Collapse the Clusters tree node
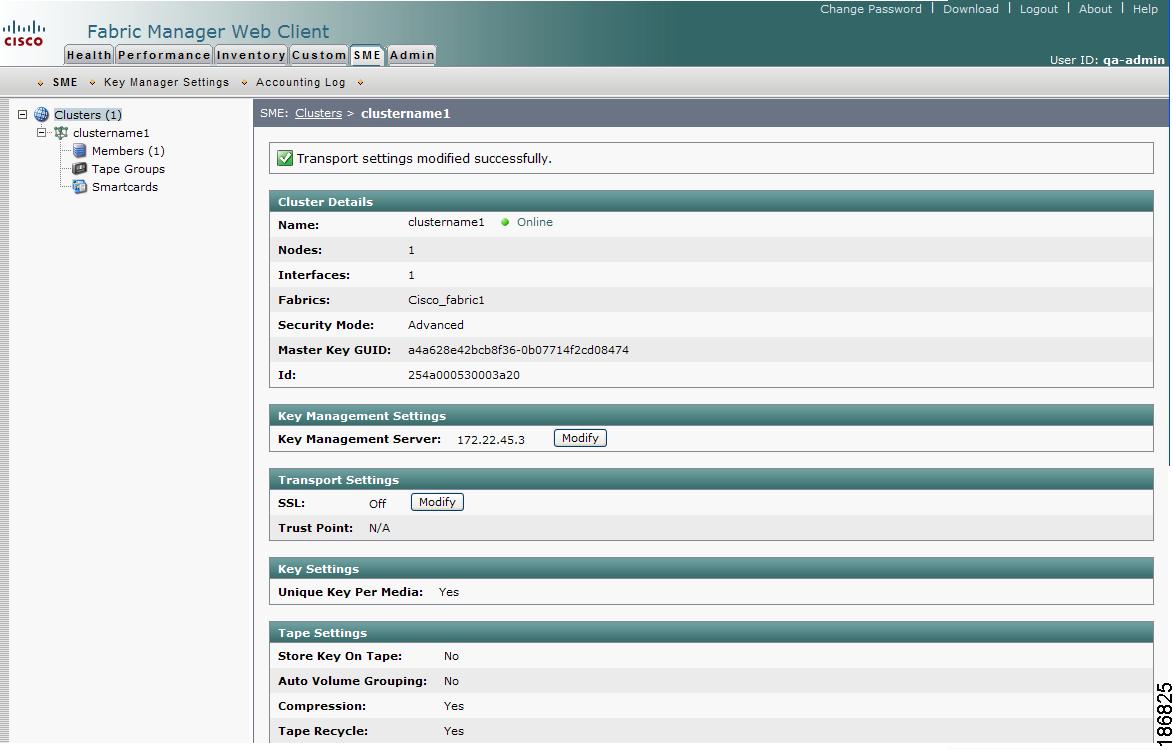The image size is (1173, 750). (x=22, y=114)
